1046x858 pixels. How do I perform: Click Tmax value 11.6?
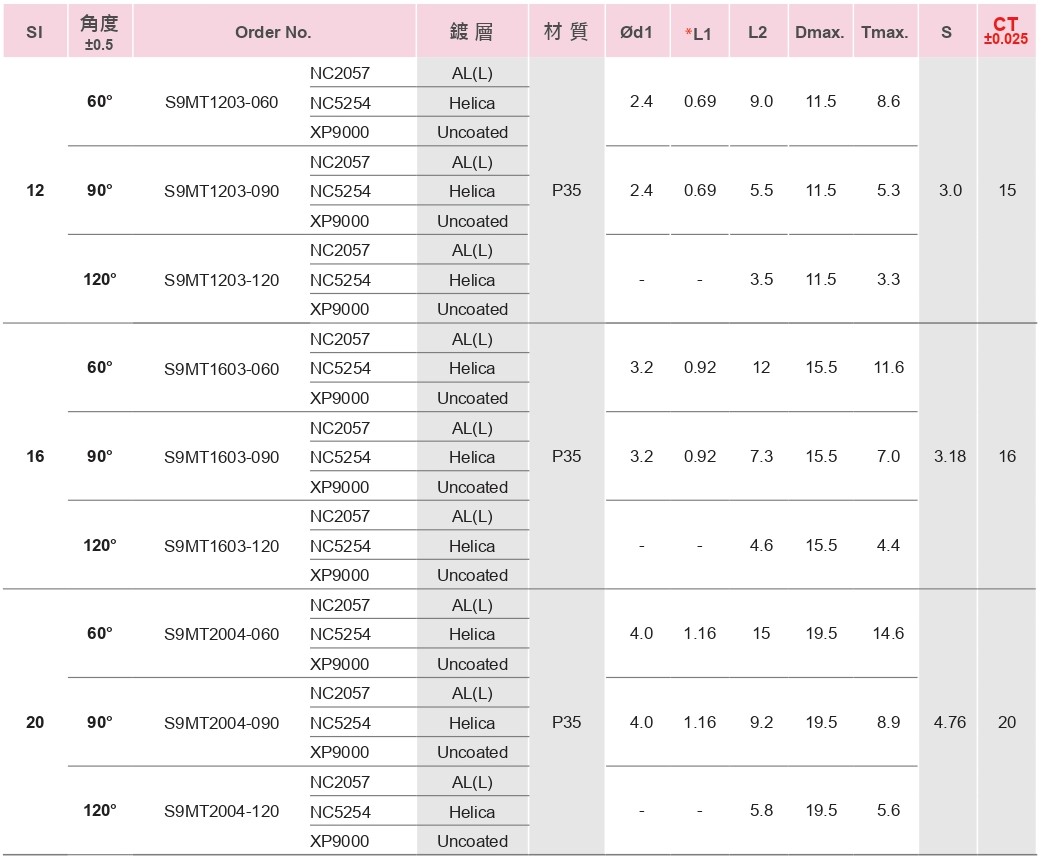(x=889, y=367)
